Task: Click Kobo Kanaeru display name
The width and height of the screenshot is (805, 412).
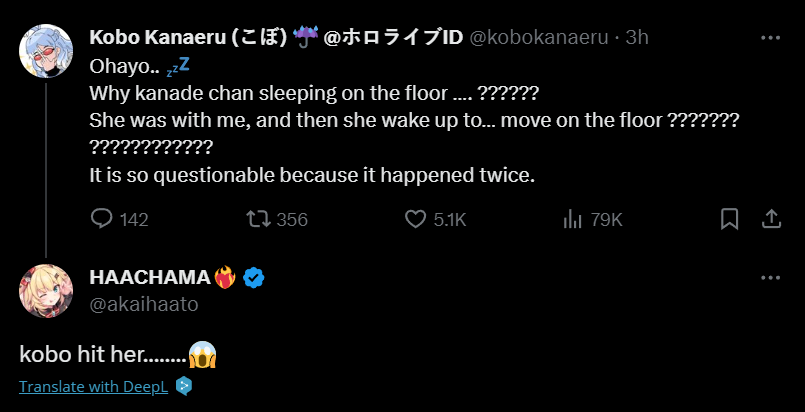Action: pyautogui.click(x=188, y=38)
